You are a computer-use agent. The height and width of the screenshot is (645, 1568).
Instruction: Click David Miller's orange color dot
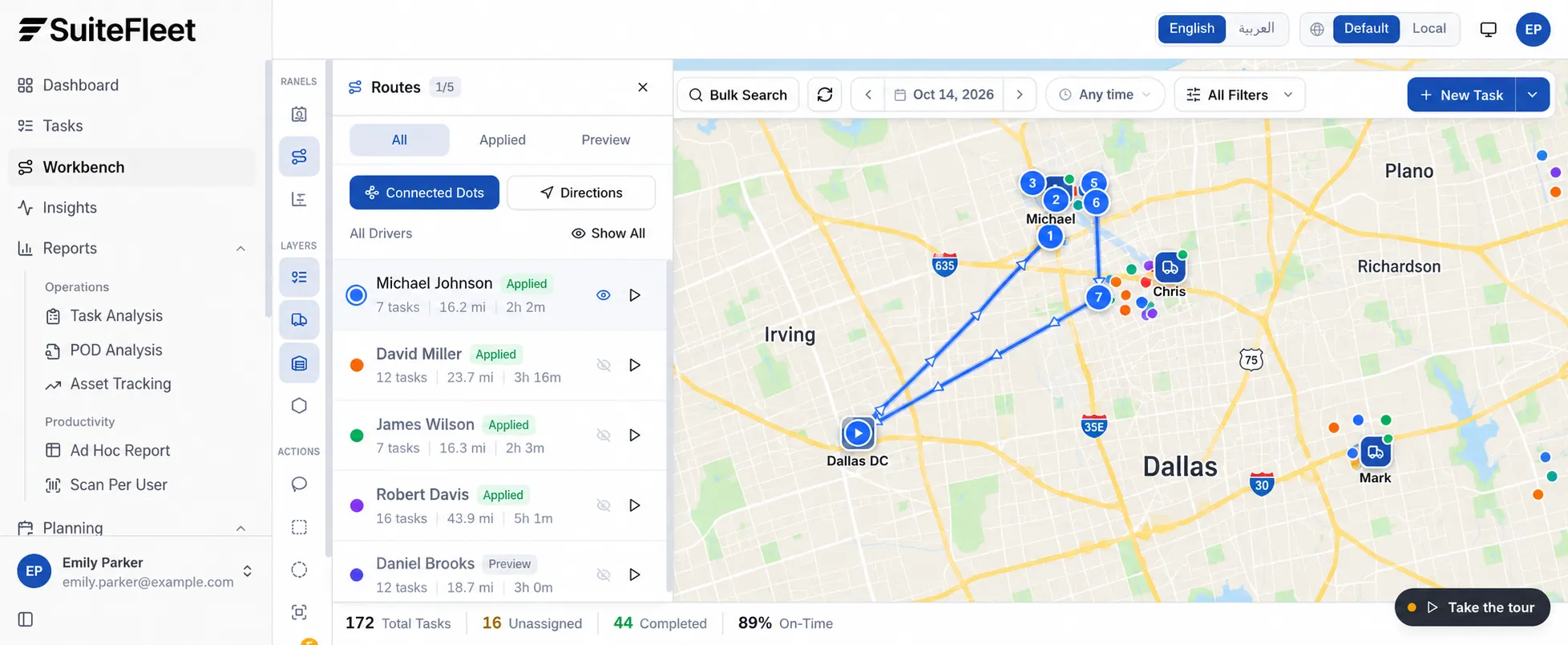click(x=358, y=365)
